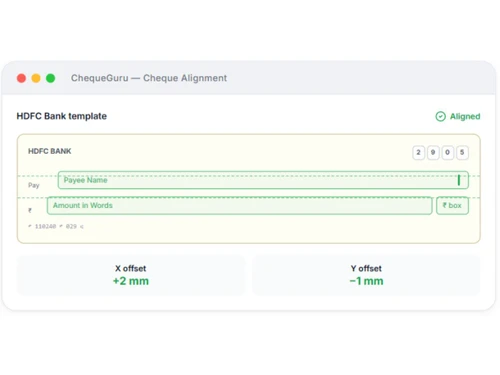Click the ChequeGuru — Cheque Alignment title
Screen dimensions: 500x375
[x=149, y=78]
